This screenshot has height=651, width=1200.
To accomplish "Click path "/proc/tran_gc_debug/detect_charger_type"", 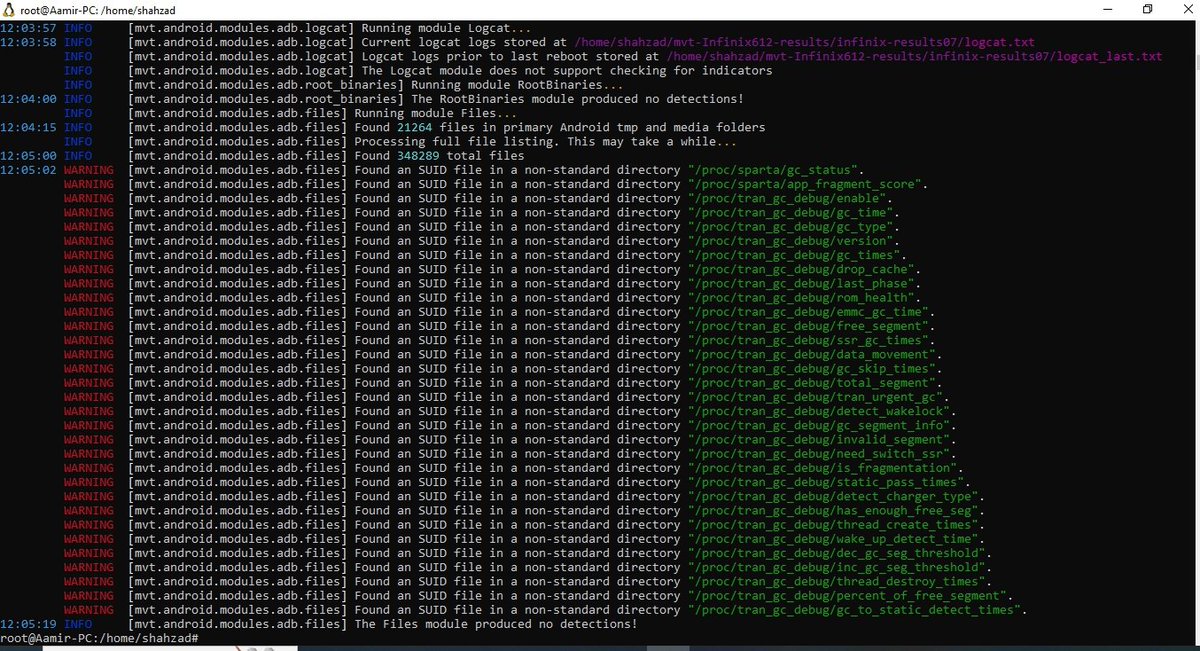I will [x=835, y=496].
